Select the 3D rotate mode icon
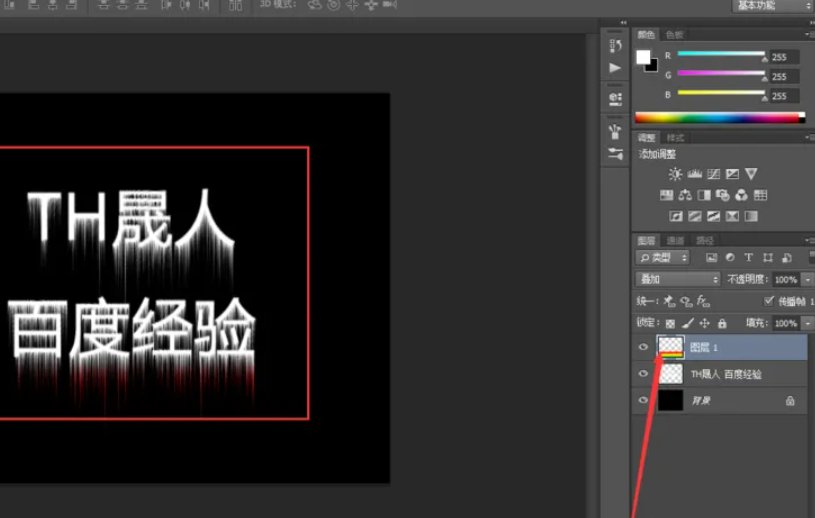The width and height of the screenshot is (815, 518). coord(314,5)
